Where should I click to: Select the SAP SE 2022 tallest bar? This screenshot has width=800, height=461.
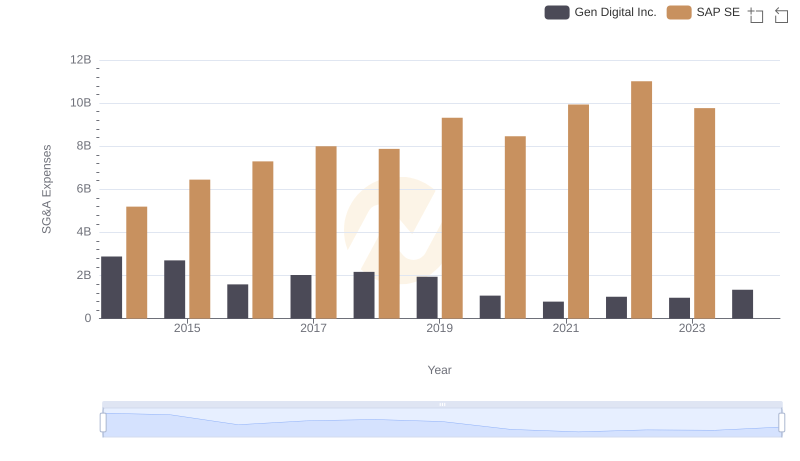[x=641, y=200]
